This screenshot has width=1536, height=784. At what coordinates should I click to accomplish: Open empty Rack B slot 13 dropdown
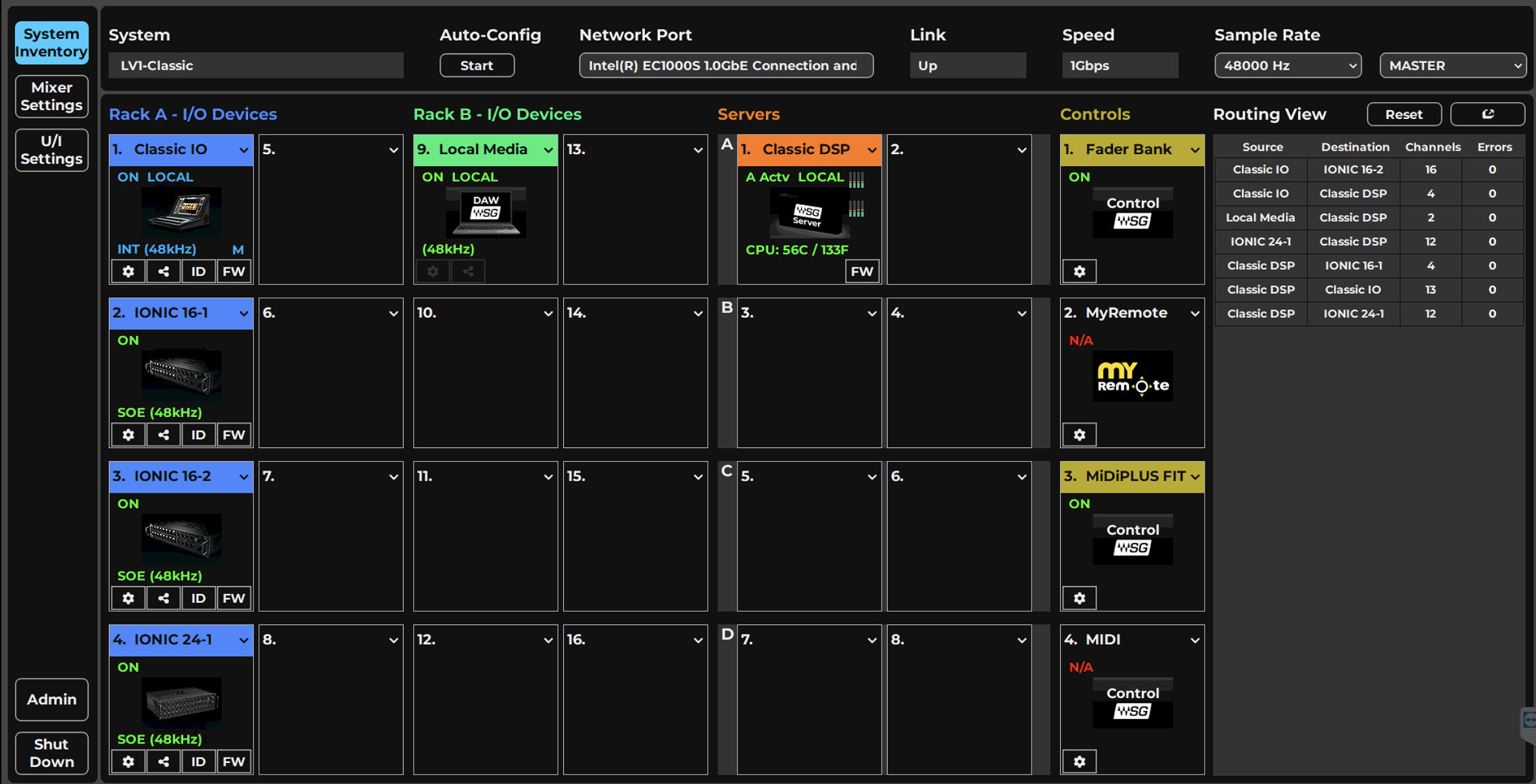[698, 150]
